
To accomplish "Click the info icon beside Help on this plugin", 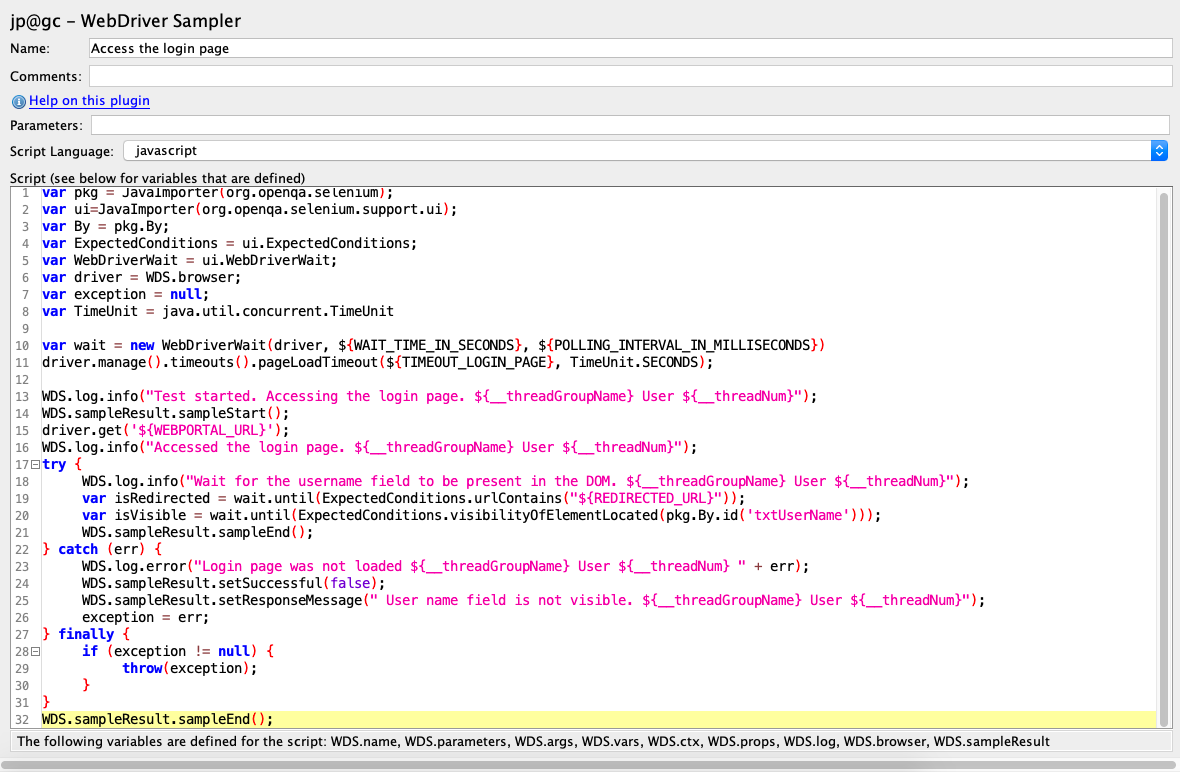I will click(x=19, y=102).
